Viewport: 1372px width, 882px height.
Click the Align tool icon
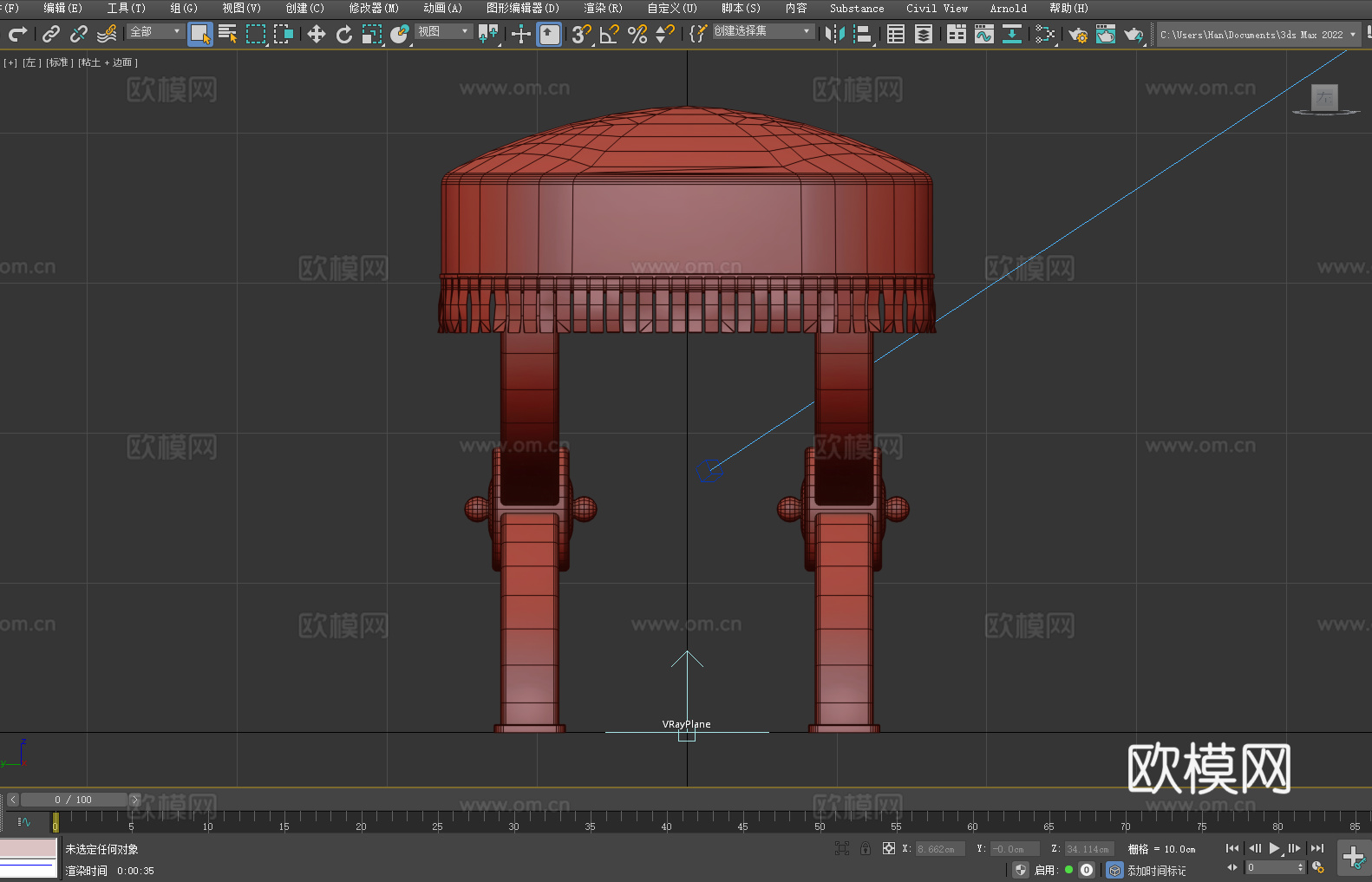pyautogui.click(x=863, y=34)
